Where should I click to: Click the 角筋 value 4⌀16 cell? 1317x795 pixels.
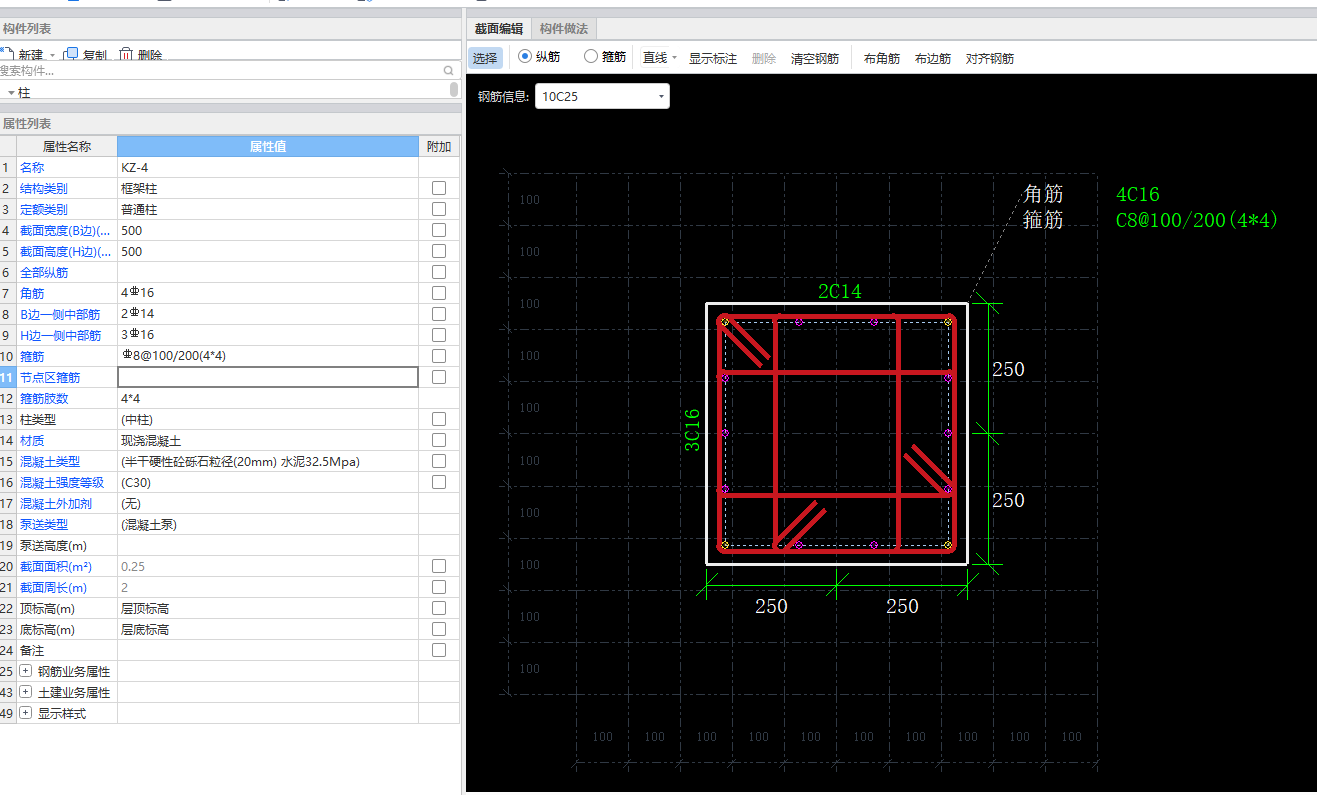(268, 293)
